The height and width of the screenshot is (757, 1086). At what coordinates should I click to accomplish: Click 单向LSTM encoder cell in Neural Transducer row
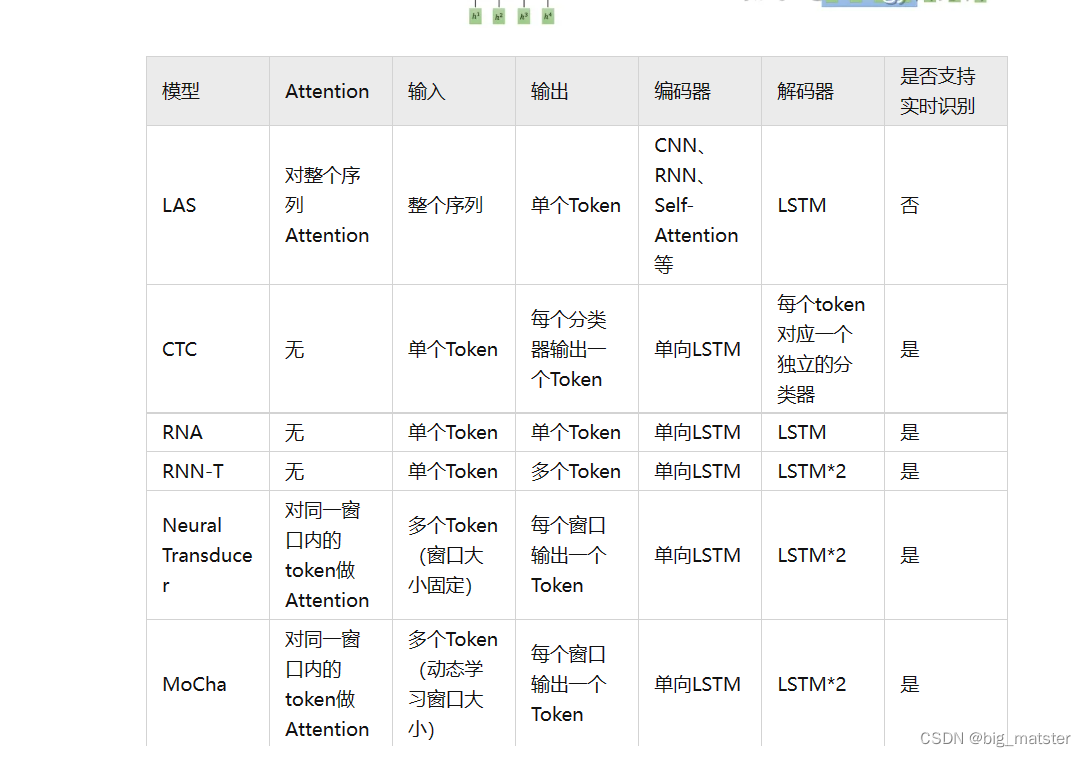pyautogui.click(x=700, y=555)
